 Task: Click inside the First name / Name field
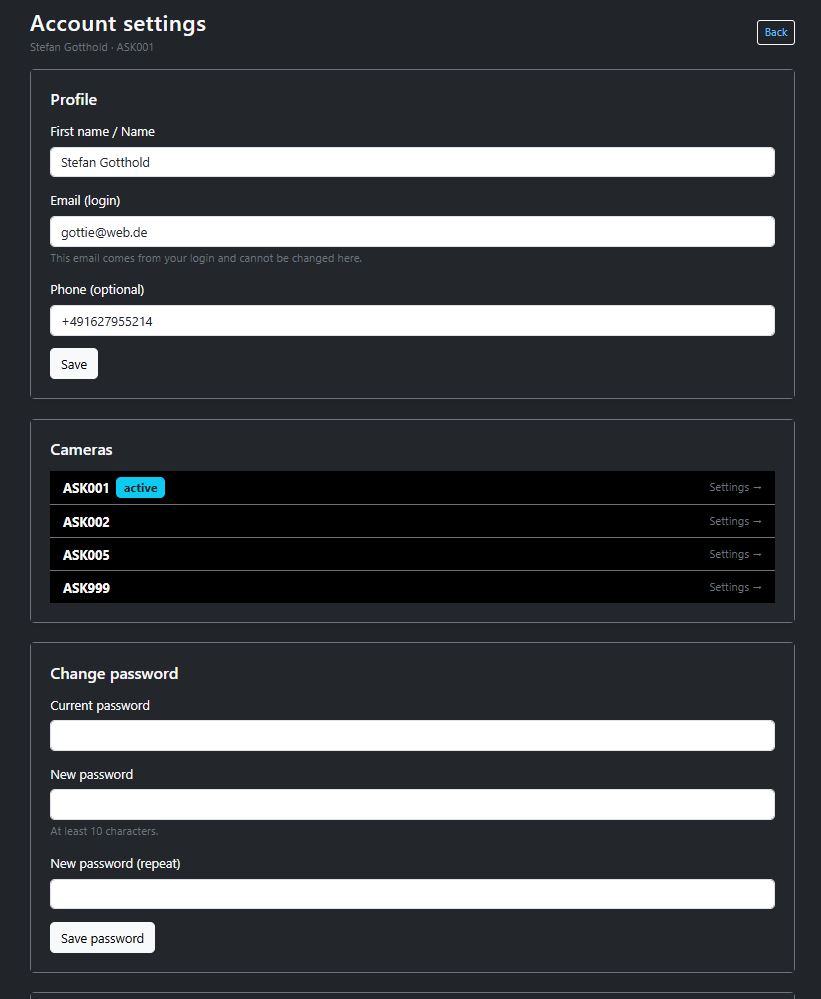[x=412, y=162]
